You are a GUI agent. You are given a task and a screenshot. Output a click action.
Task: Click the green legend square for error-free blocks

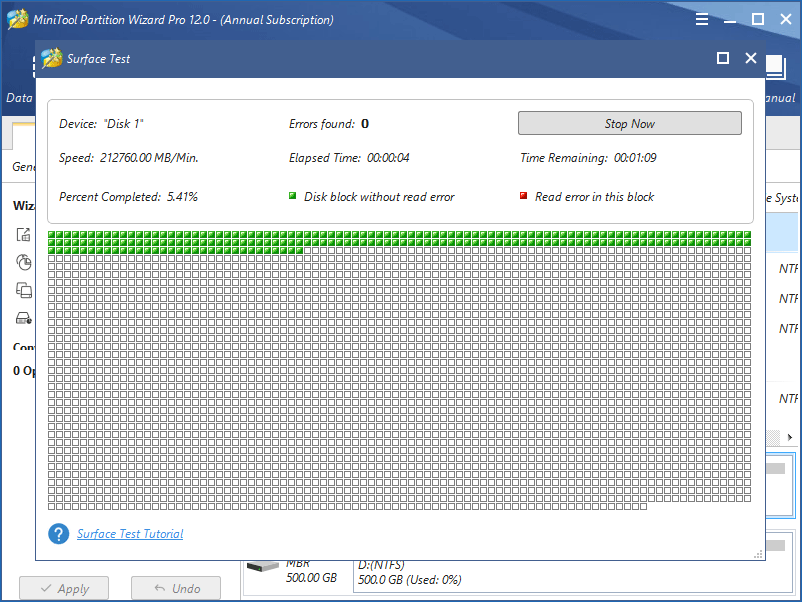point(293,196)
